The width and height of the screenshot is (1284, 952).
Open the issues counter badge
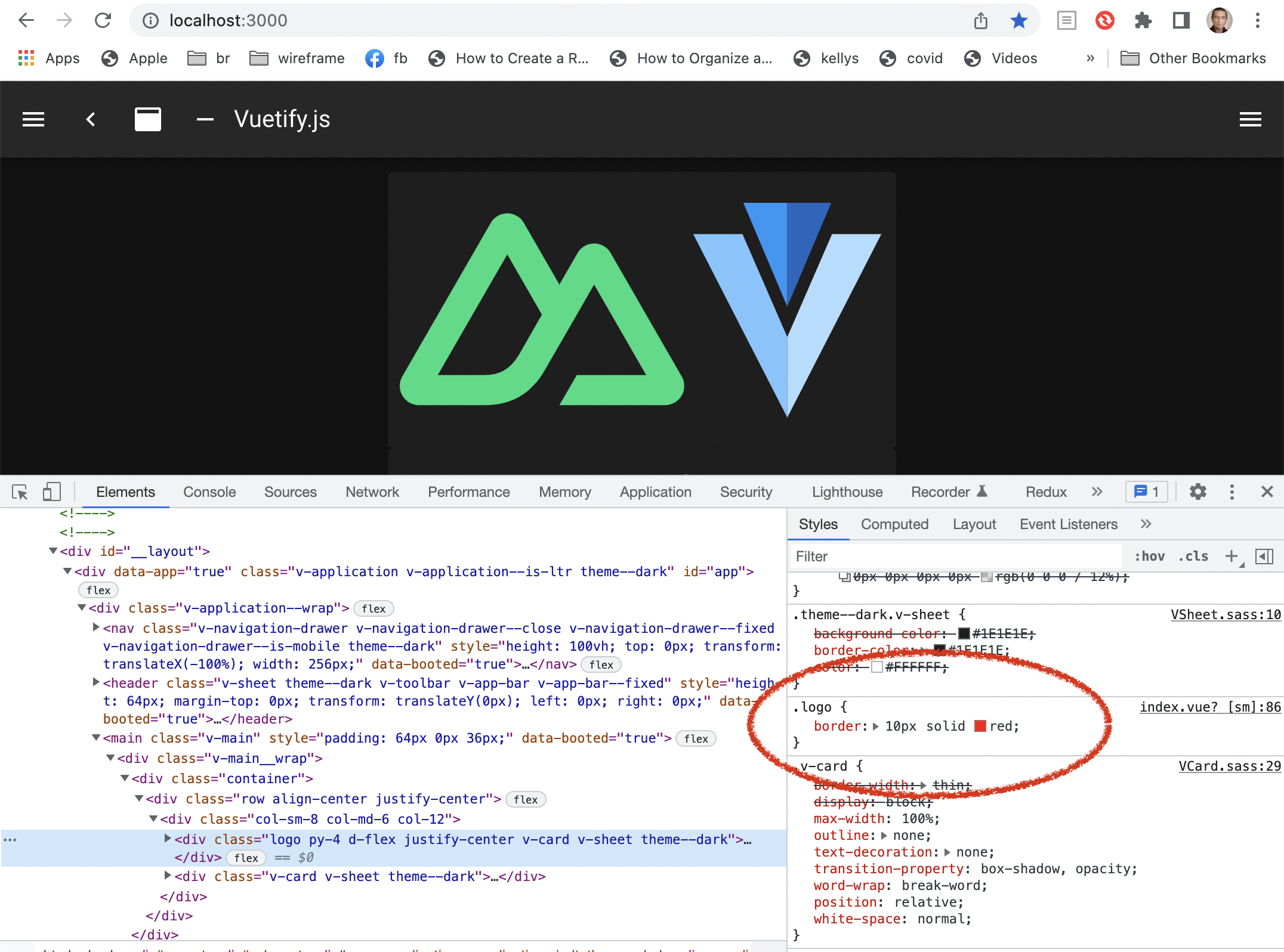coord(1146,492)
